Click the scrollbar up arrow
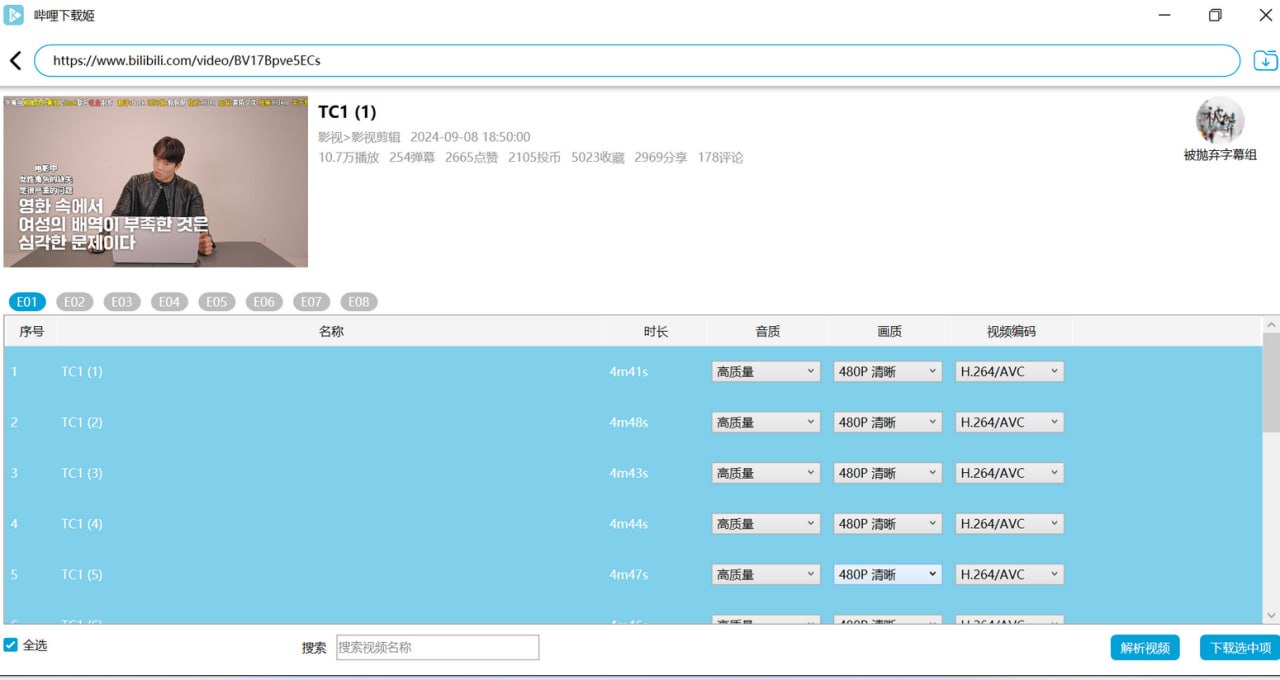The image size is (1280, 680). (x=1271, y=324)
